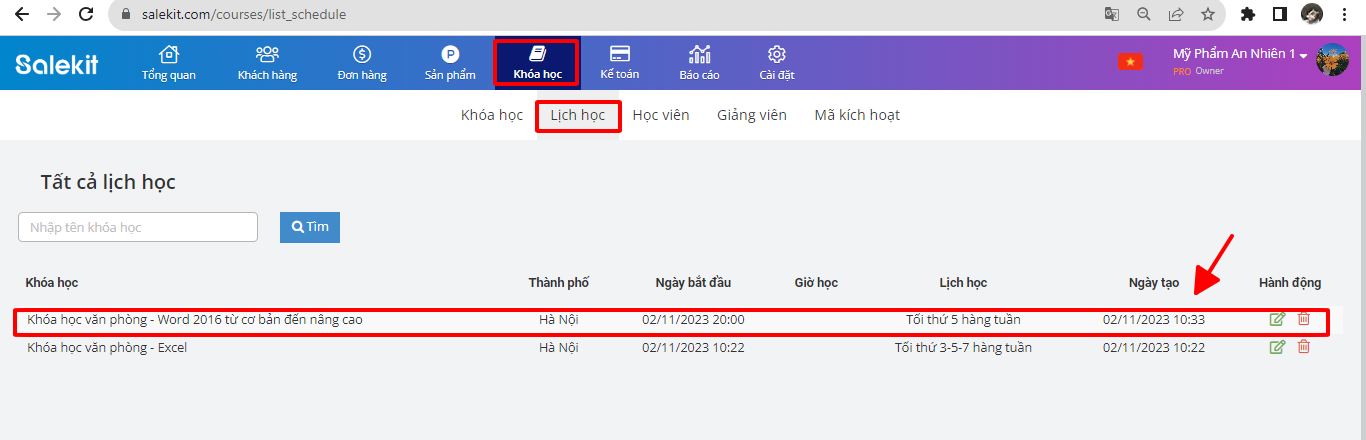This screenshot has width=1366, height=440.
Task: Switch to the Học viên tab
Action: (x=660, y=115)
